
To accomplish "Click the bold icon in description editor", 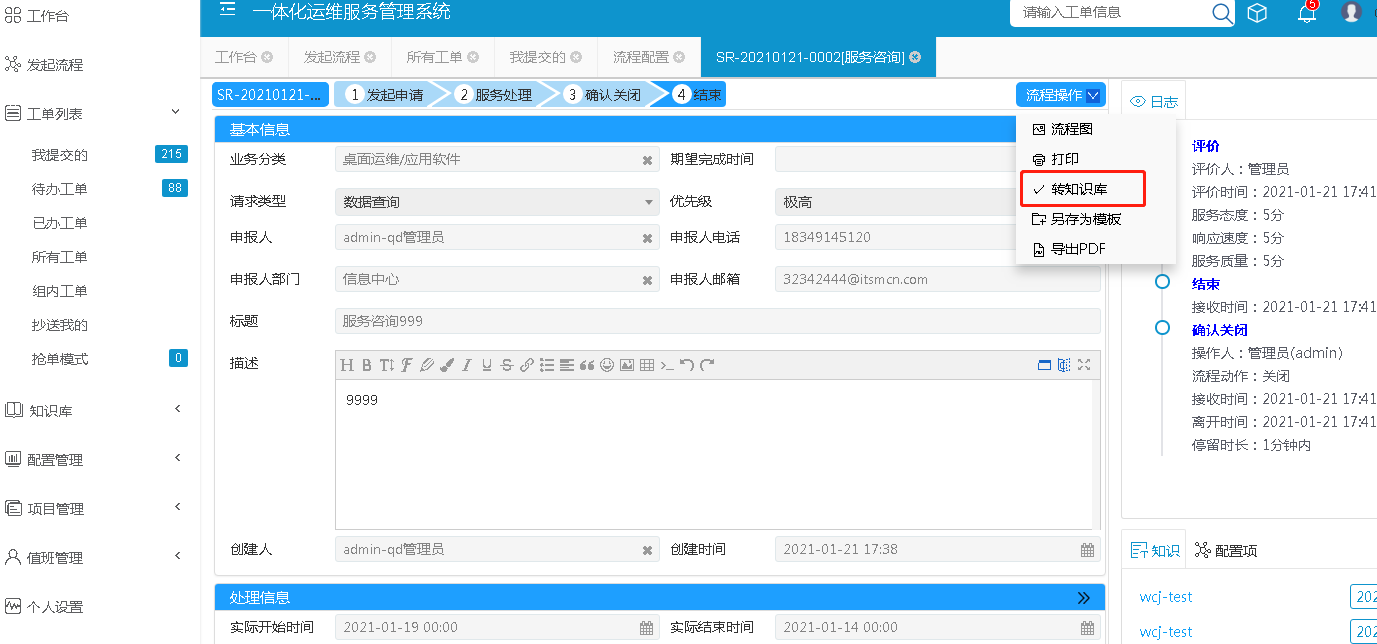I will 367,365.
